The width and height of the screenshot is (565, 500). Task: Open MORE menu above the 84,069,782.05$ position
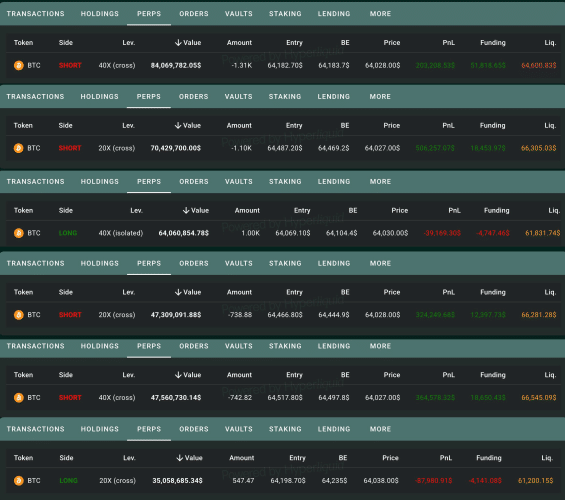pyautogui.click(x=380, y=14)
